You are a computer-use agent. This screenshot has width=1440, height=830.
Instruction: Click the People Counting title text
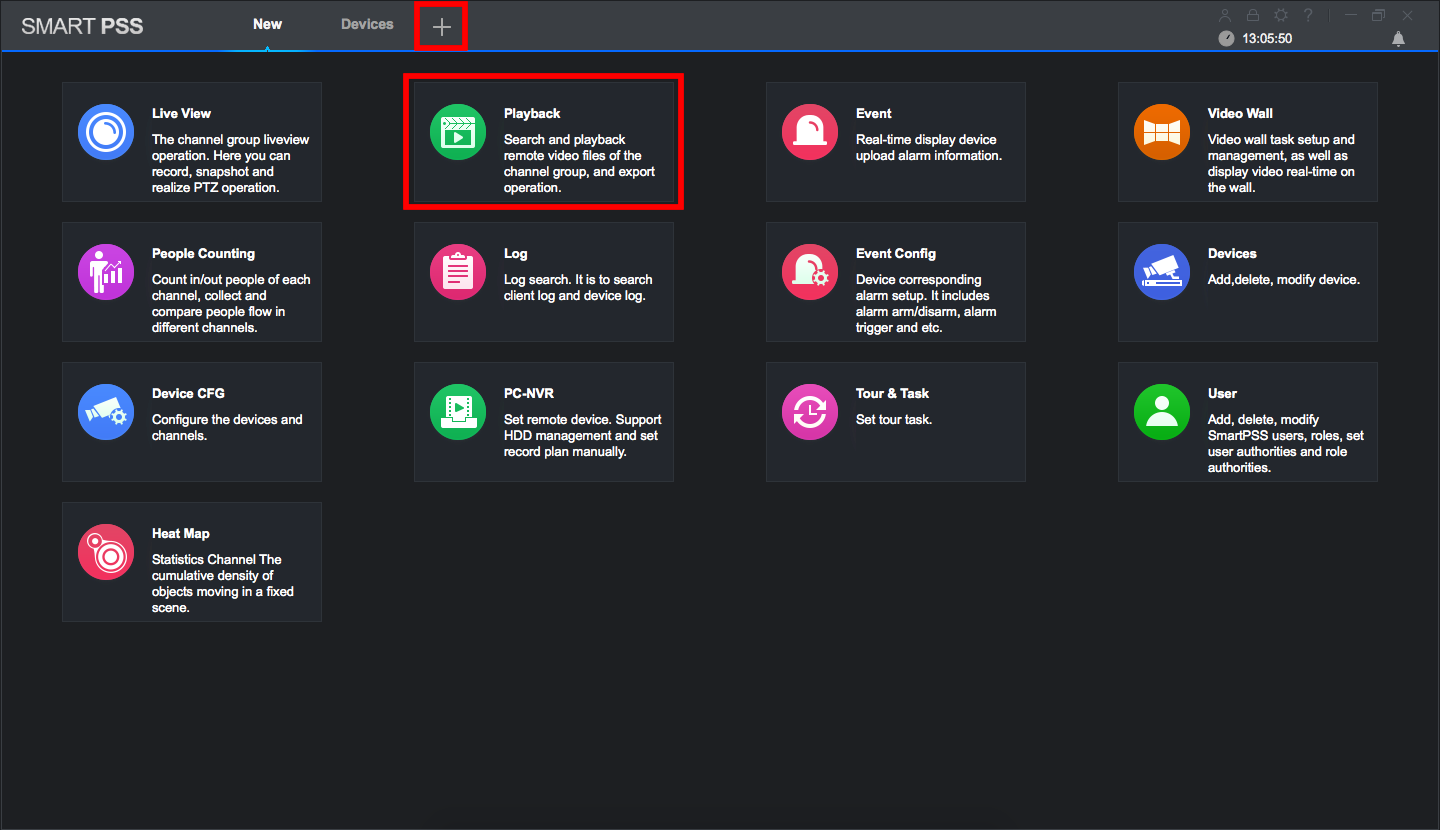pos(203,253)
